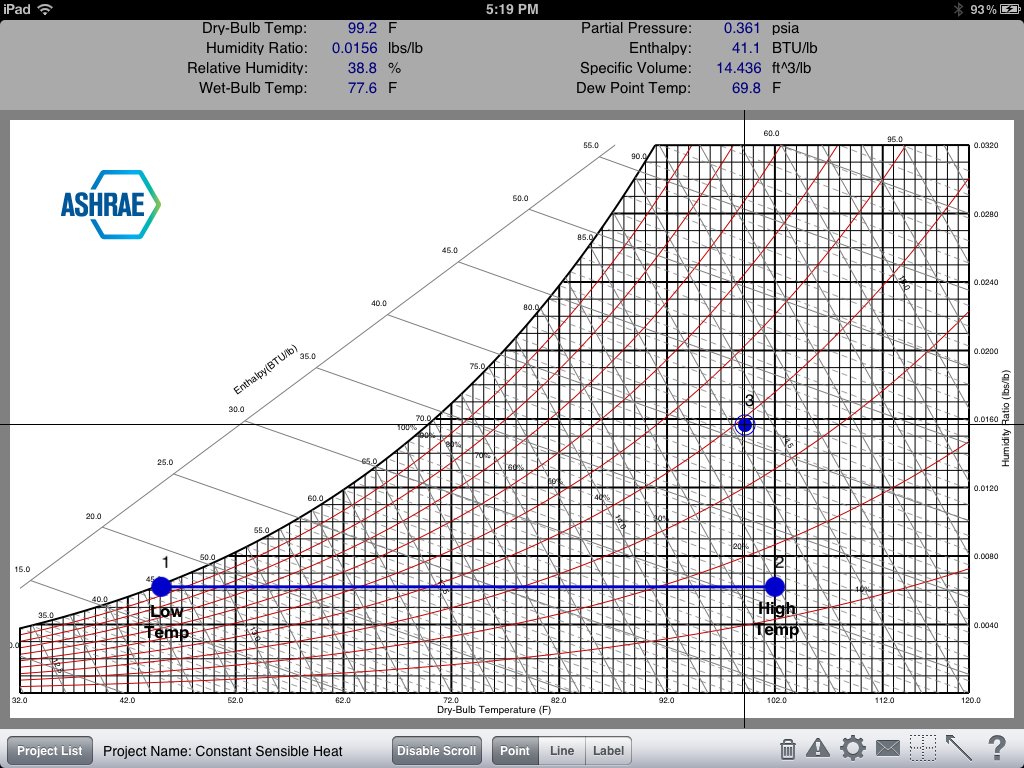This screenshot has height=768, width=1024.
Task: Tap the diagonal arrow tool icon
Action: click(958, 748)
